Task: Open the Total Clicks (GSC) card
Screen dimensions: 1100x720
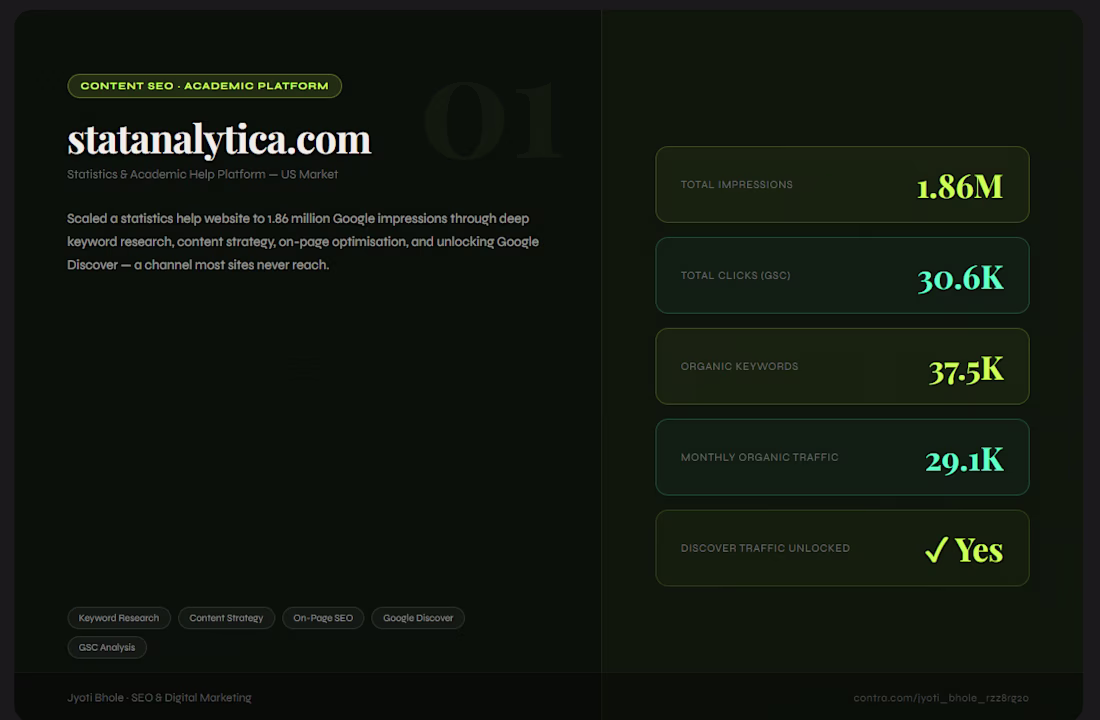Action: 842,275
